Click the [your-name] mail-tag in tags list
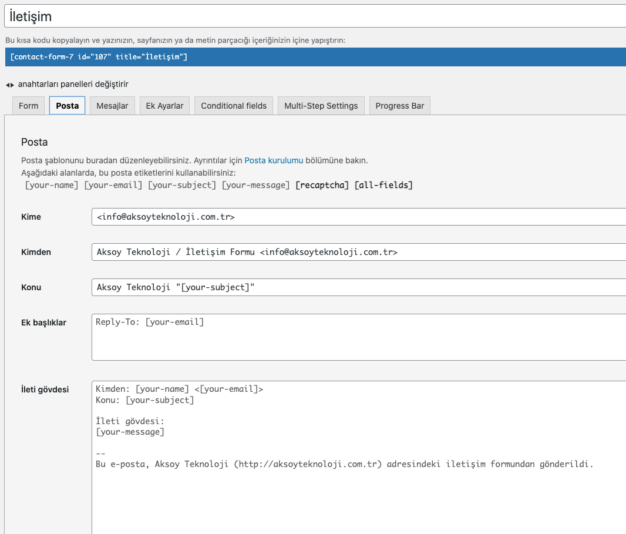Viewport: 626px width, 534px height. coord(52,185)
